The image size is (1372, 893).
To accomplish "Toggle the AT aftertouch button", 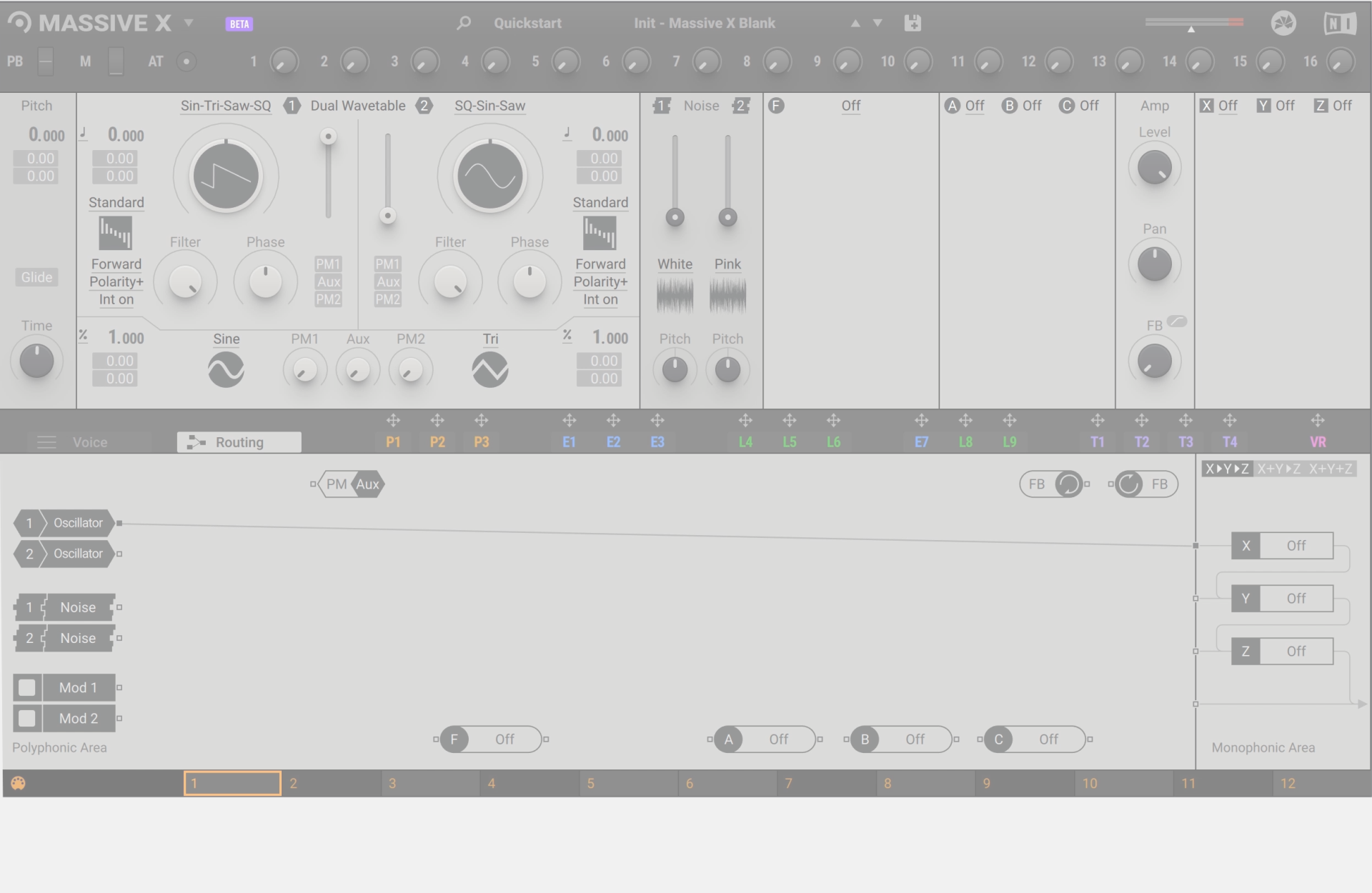I will coord(187,61).
